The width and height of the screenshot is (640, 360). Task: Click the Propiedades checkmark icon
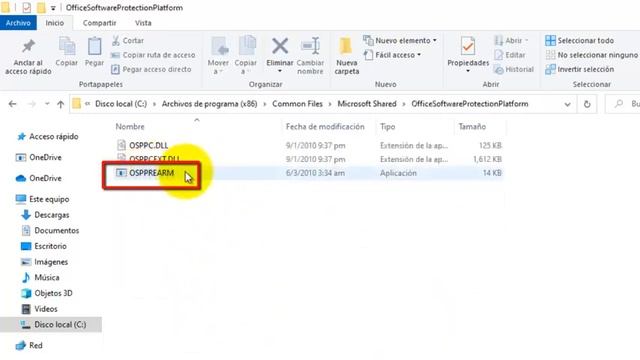[468, 46]
